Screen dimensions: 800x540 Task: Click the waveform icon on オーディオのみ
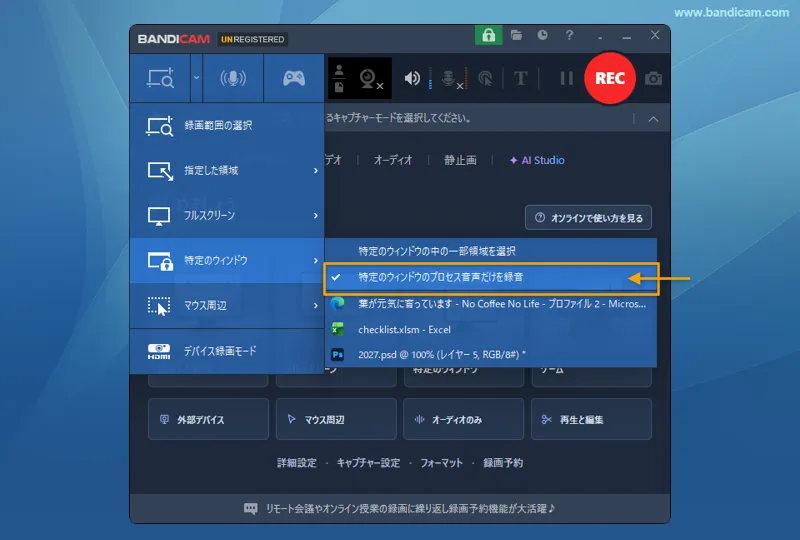click(419, 420)
